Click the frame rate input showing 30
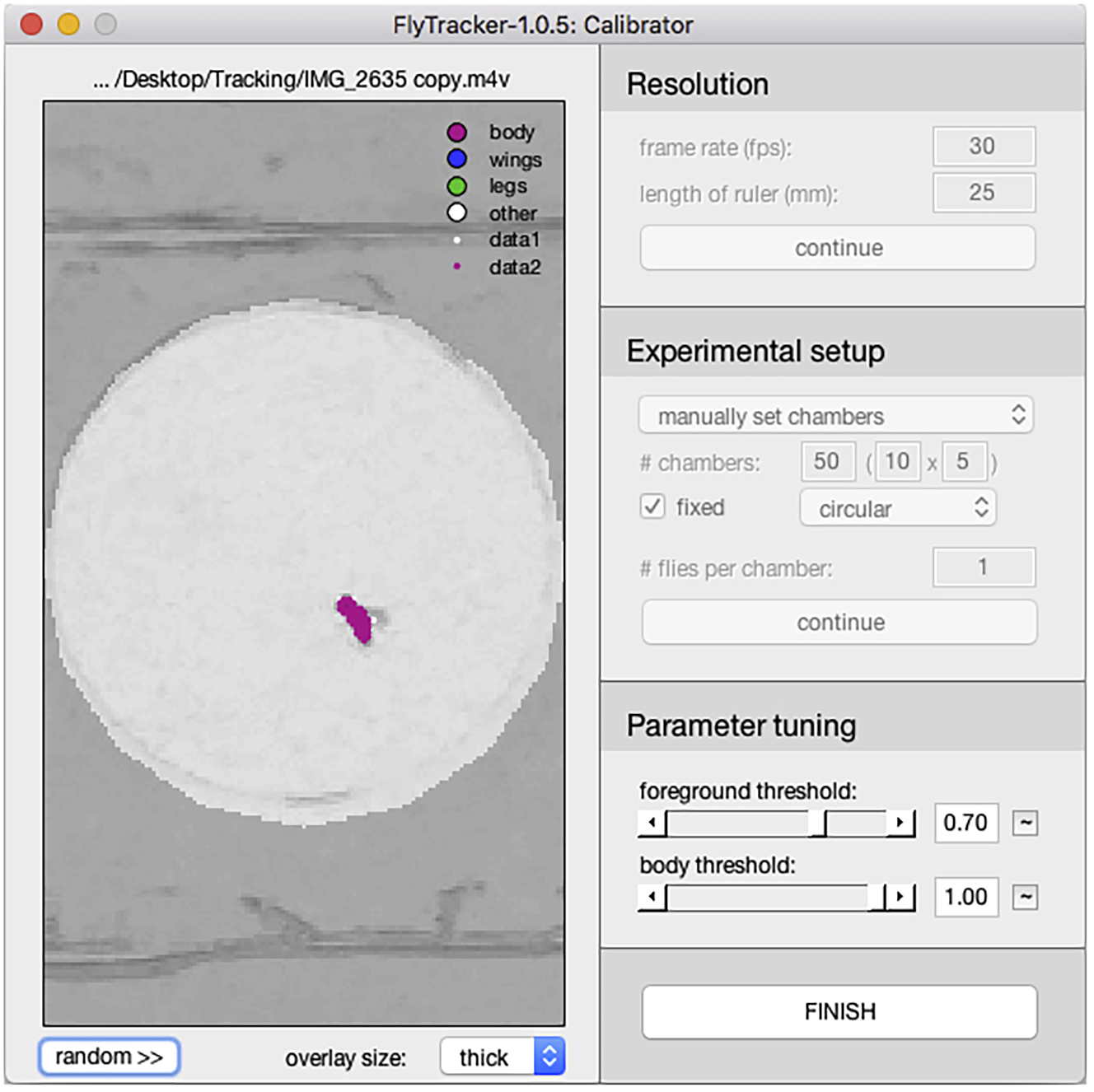This screenshot has height=1092, width=1094. [x=984, y=147]
